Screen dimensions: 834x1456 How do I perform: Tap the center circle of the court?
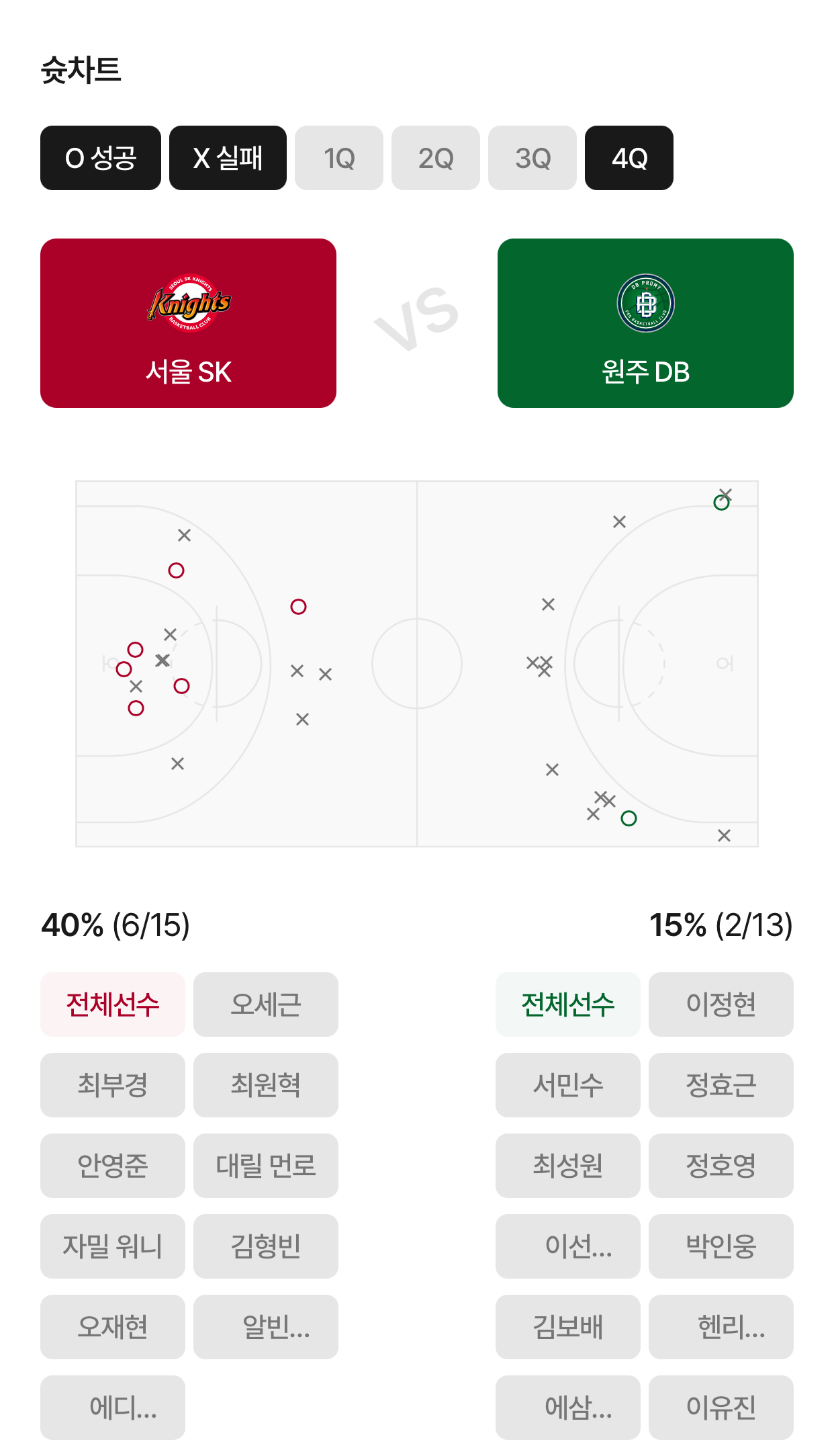point(417,663)
